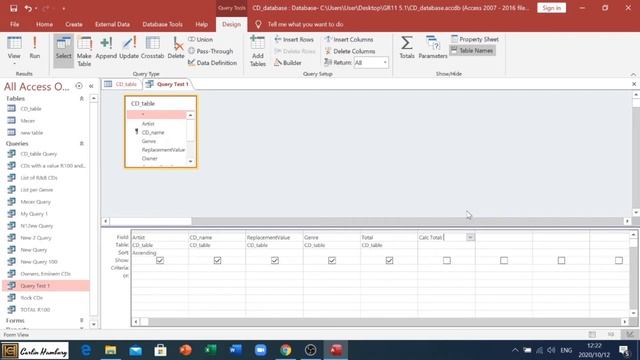
Task: Open the Property Sheet pane
Action: 475,40
